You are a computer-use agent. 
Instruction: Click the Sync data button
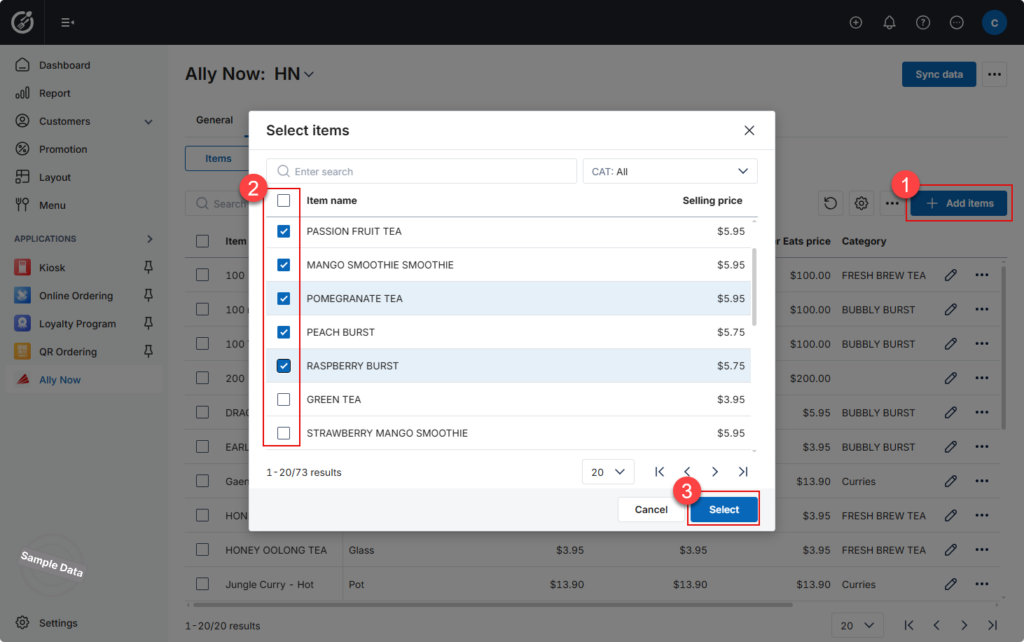pos(938,74)
